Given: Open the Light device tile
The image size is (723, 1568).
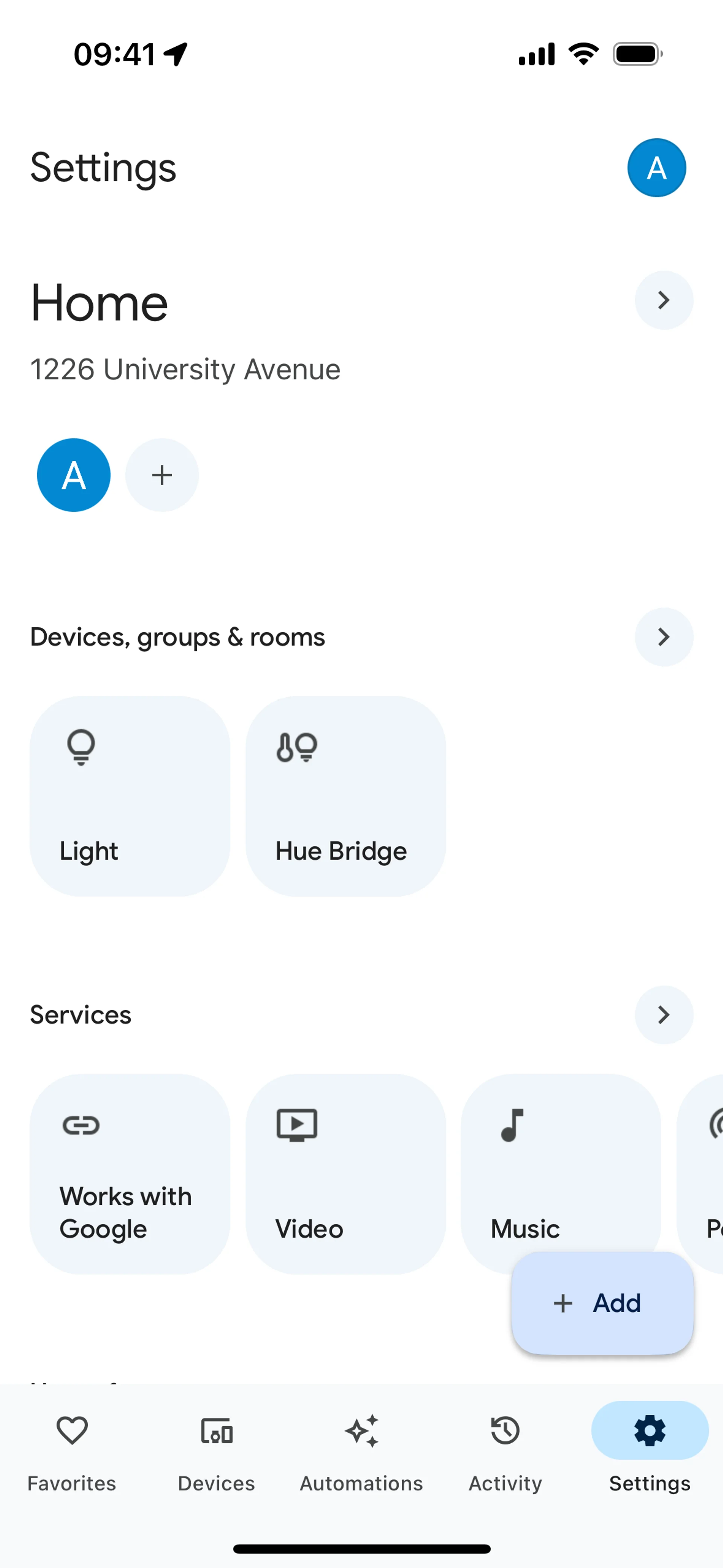Looking at the screenshot, I should coord(130,796).
